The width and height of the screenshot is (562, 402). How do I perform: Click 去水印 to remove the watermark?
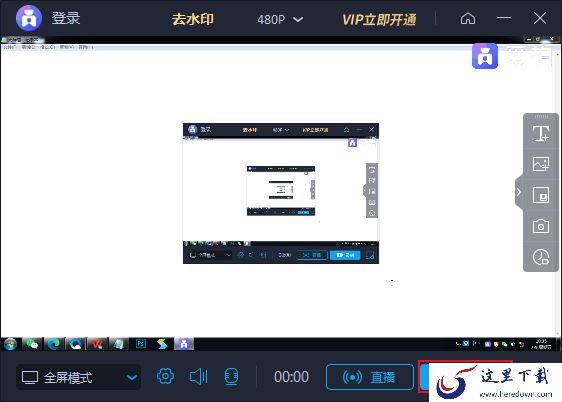(193, 19)
